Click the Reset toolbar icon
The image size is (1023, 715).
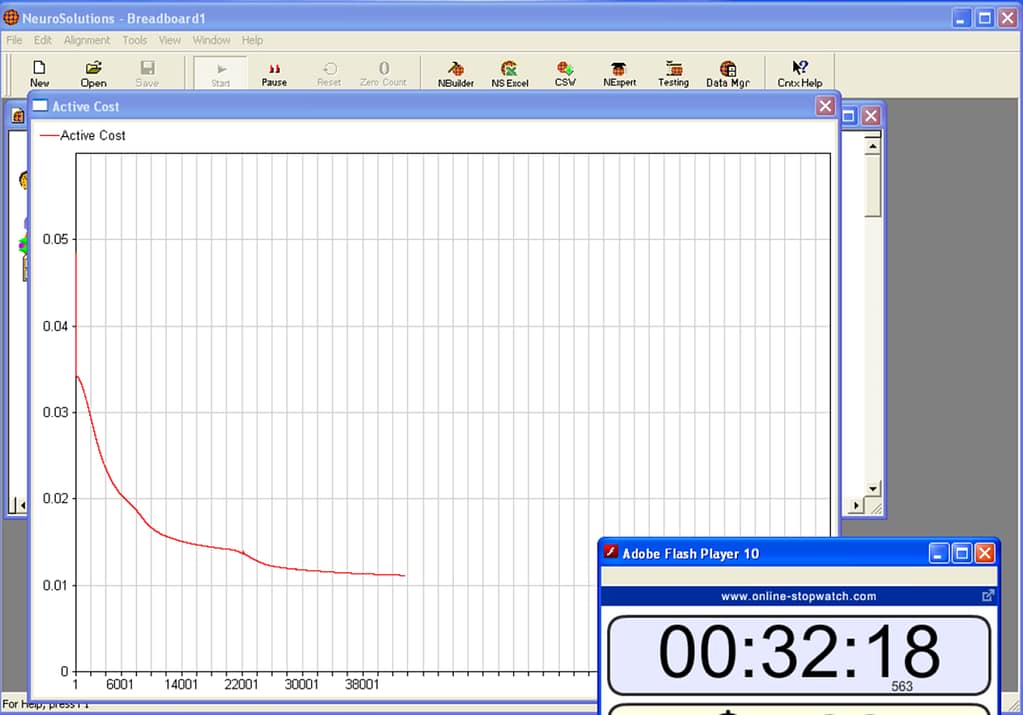(x=329, y=73)
